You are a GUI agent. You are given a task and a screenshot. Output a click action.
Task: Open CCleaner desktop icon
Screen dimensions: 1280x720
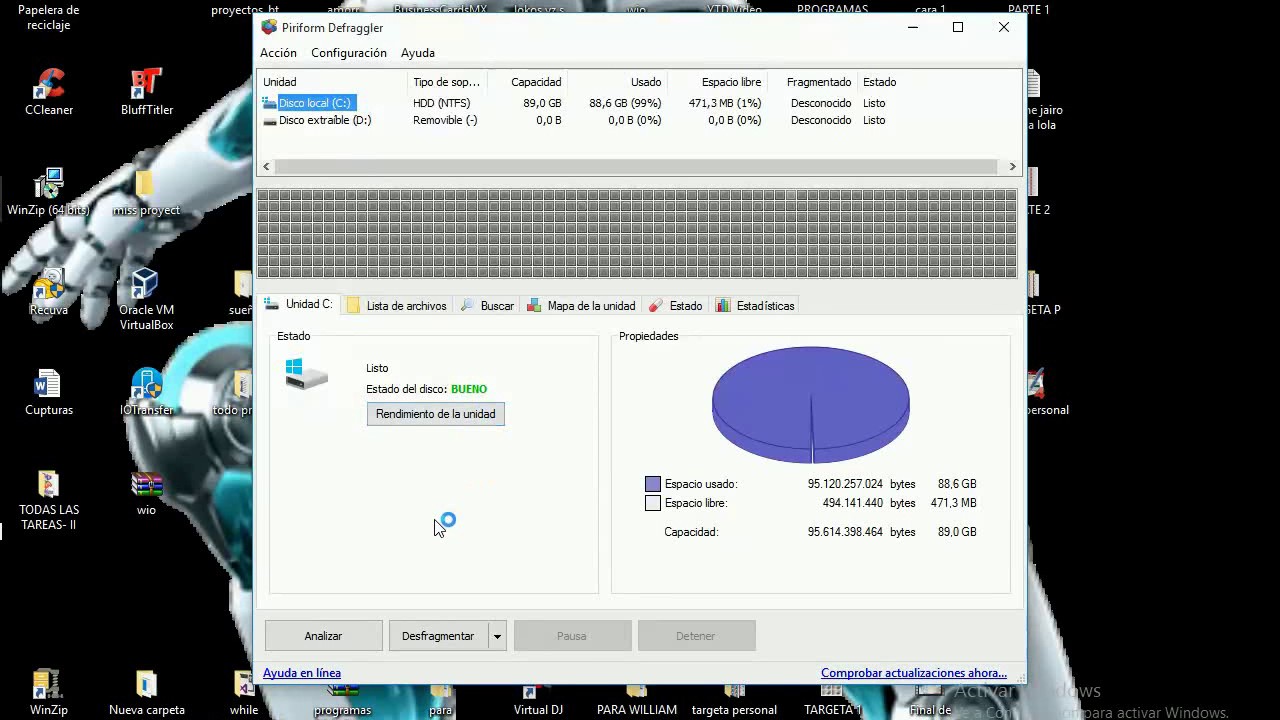49,91
